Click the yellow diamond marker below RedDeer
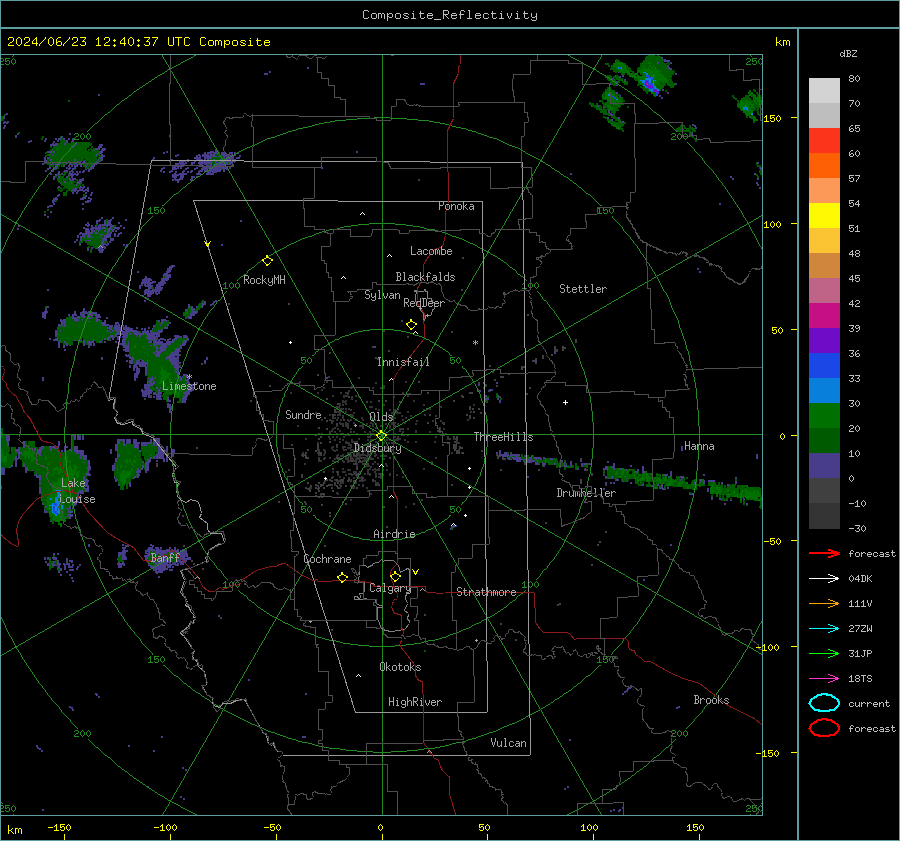The height and width of the screenshot is (841, 900). (x=411, y=325)
